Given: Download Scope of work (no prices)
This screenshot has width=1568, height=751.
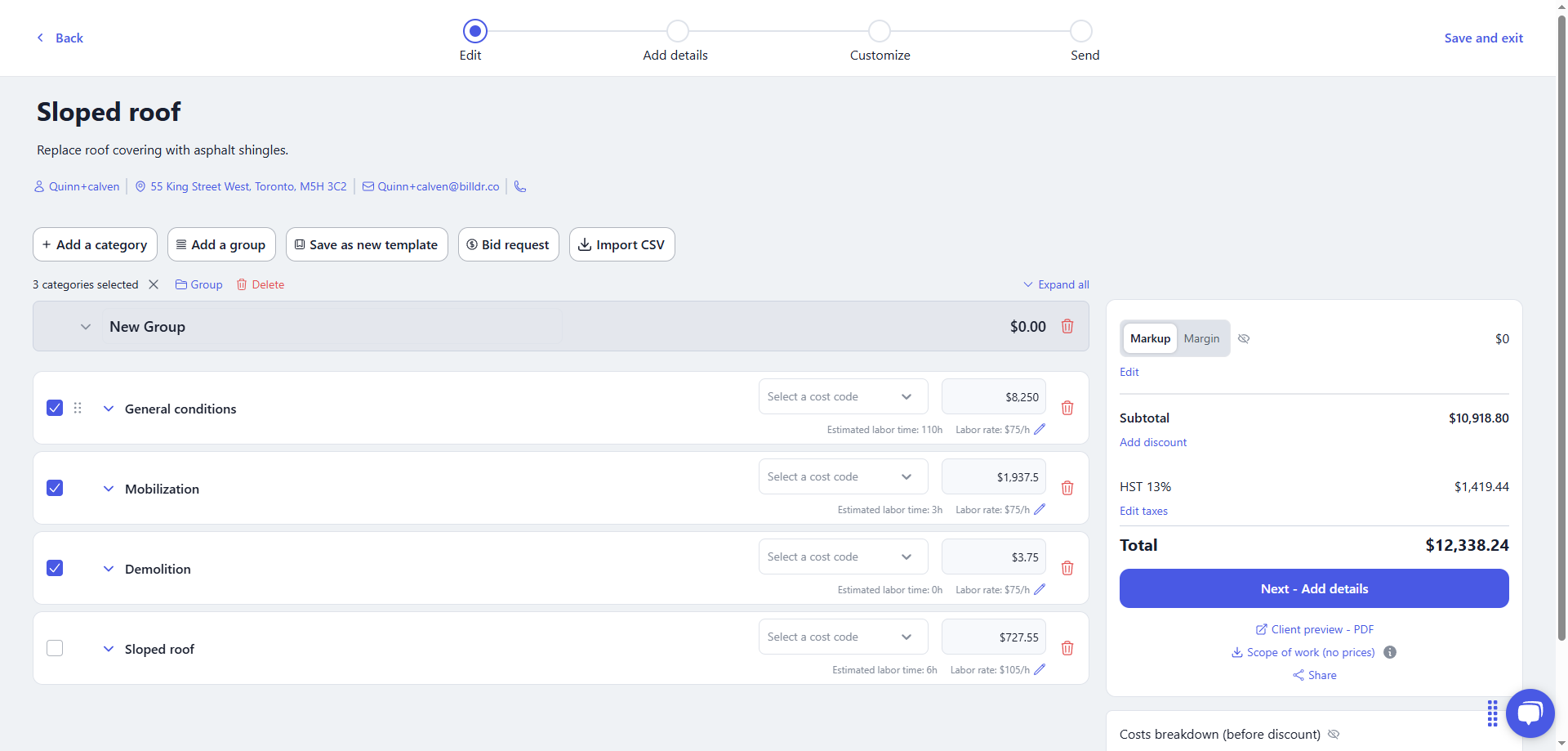Looking at the screenshot, I should coord(1303,652).
